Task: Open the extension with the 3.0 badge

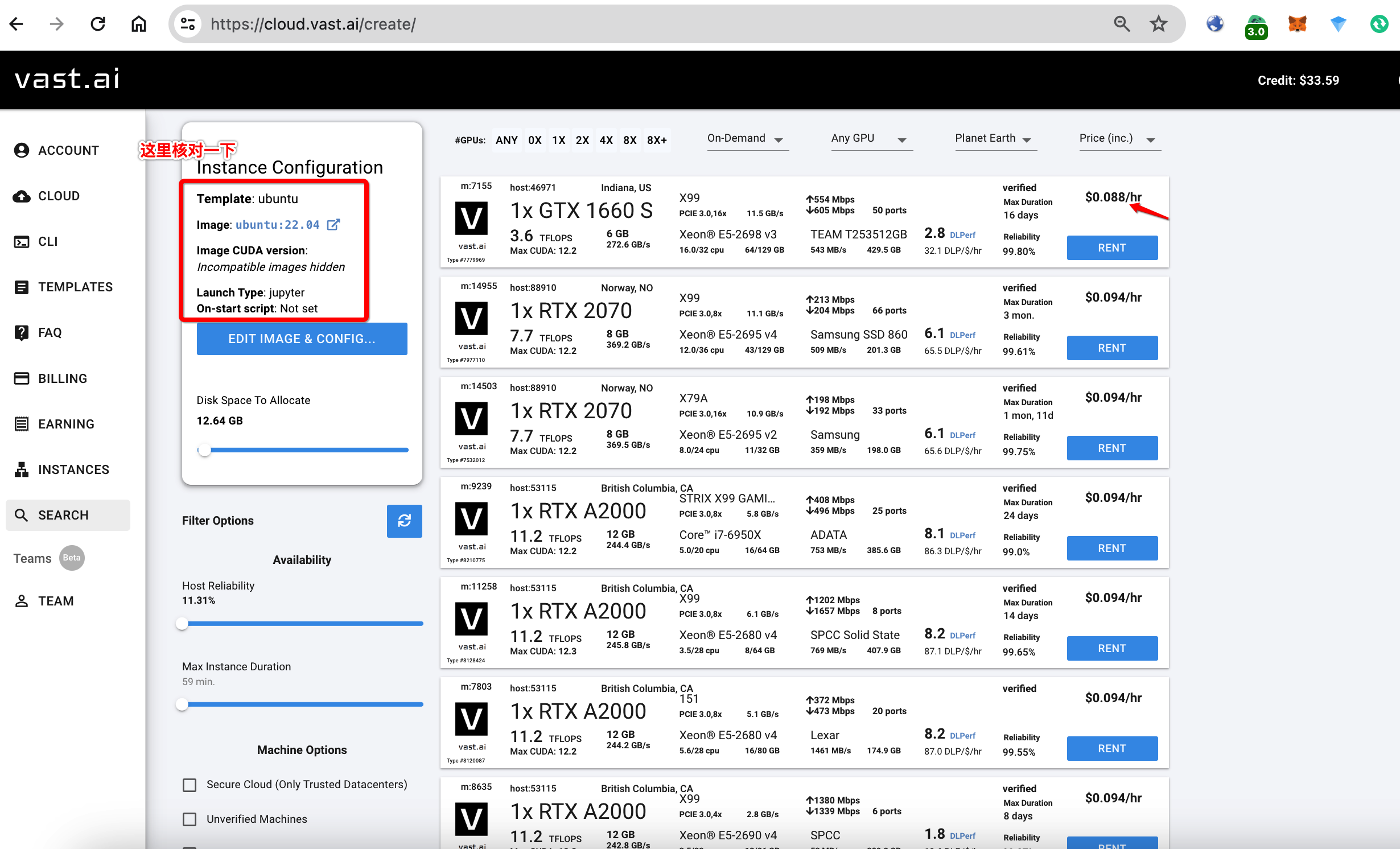Action: pos(1256,26)
